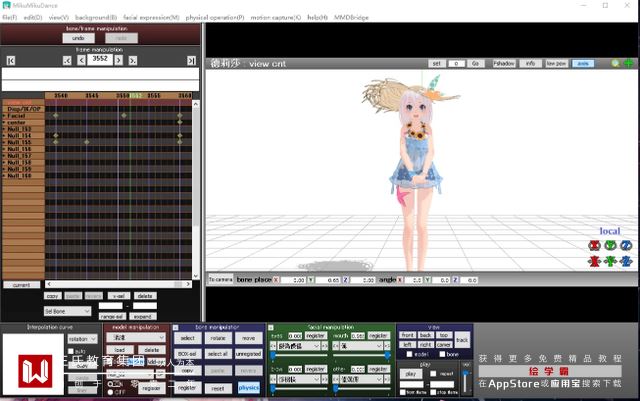
Task: Click next mouth morph arrow
Action: (x=387, y=346)
